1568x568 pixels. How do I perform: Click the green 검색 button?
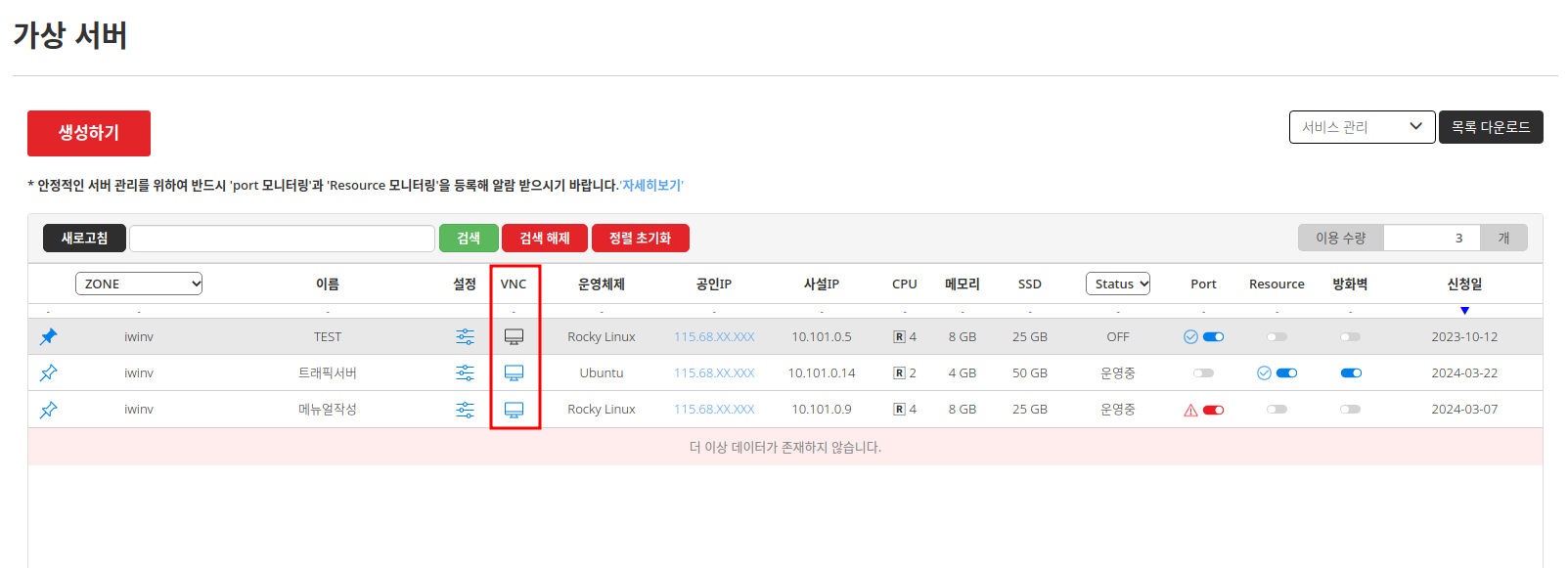point(469,238)
